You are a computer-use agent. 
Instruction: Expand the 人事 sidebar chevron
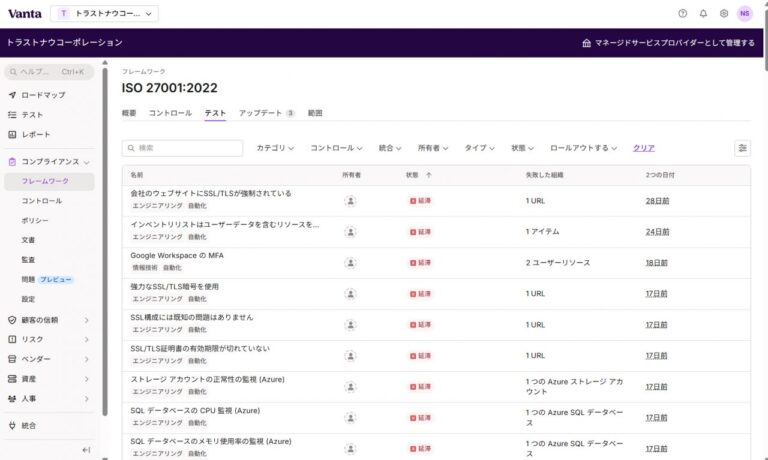[x=87, y=399]
